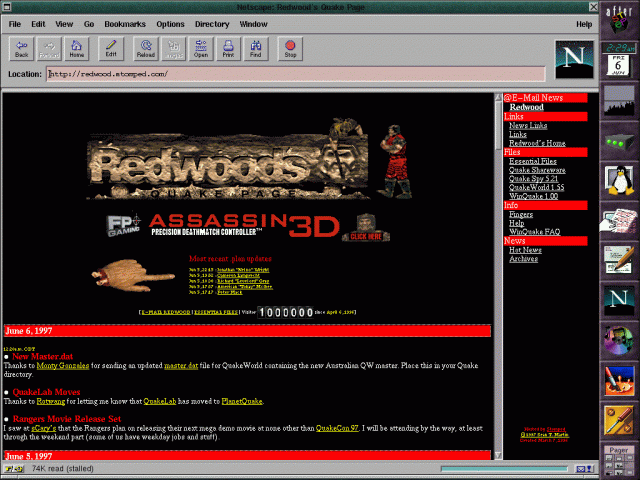The image size is (640, 480).
Task: Click the Print toolbar icon
Action: coord(228,47)
